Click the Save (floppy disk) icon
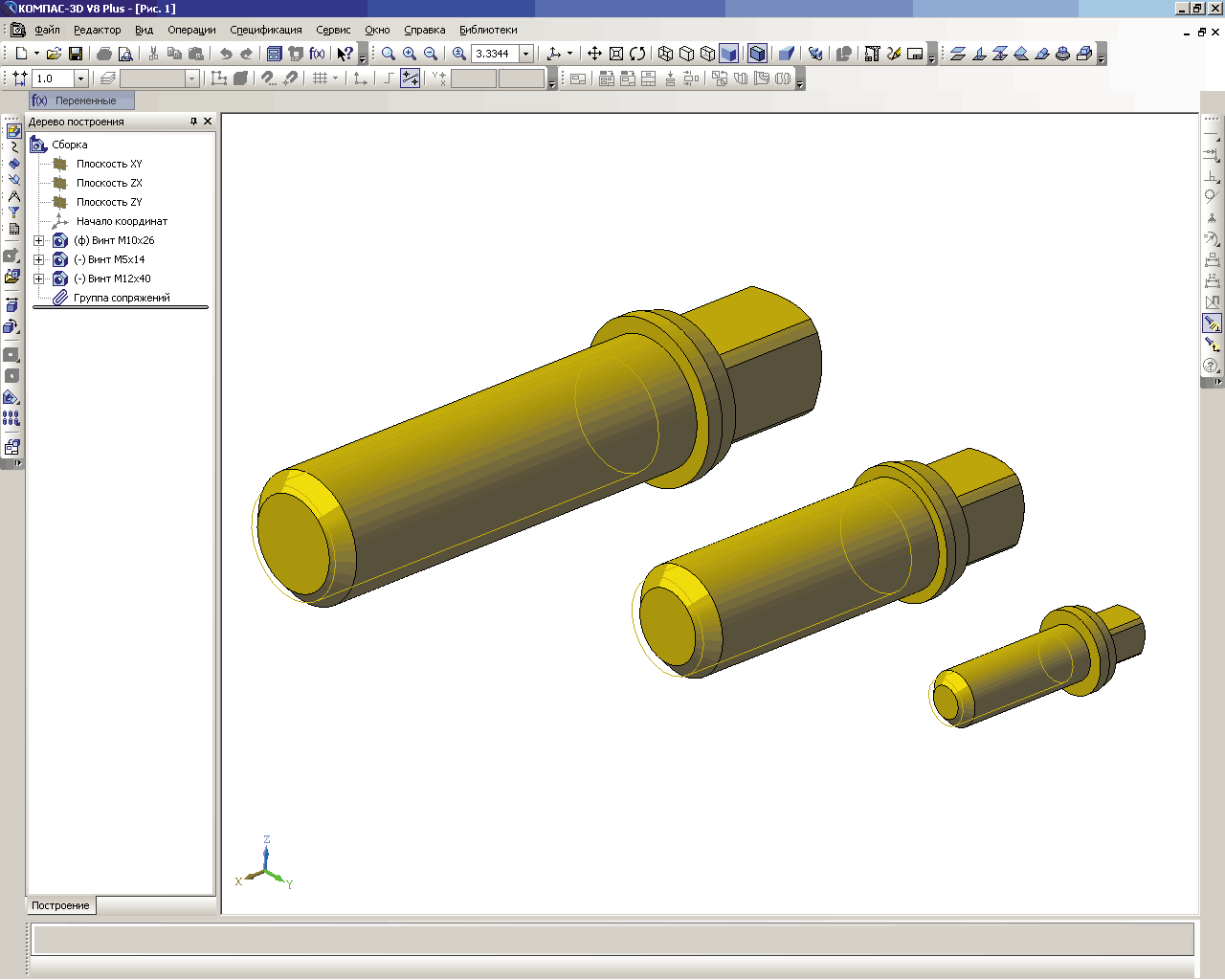Viewport: 1225px width, 980px height. click(76, 54)
